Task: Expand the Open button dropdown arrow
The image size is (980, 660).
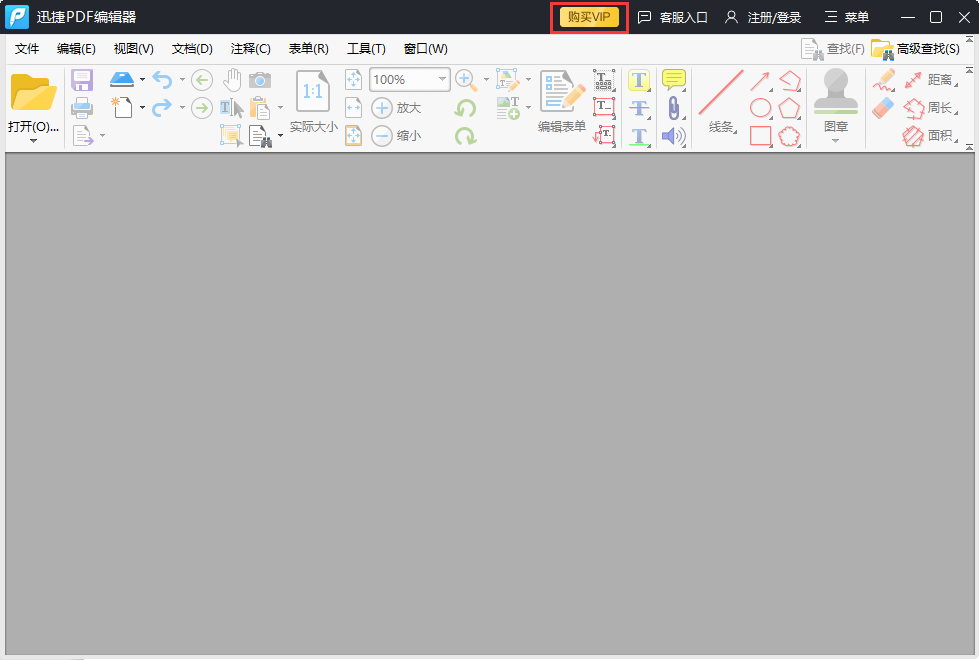Action: pyautogui.click(x=34, y=141)
